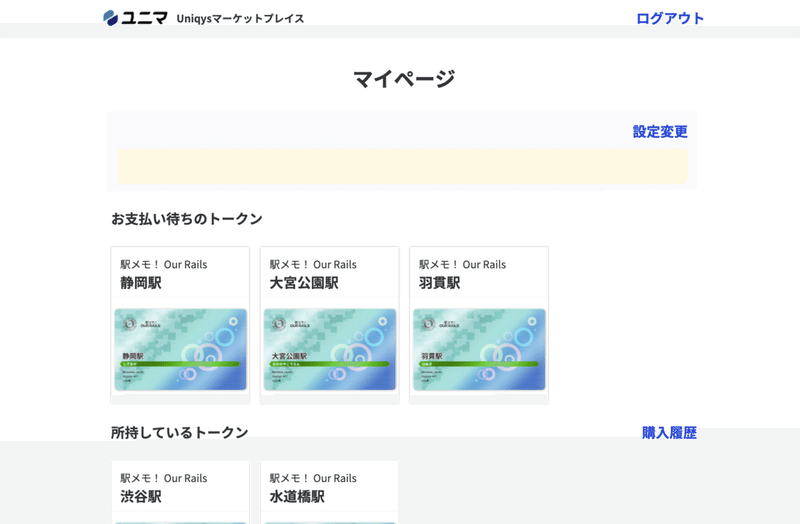Open the Uniqysマーケットプレイス header title
The image size is (800, 524).
[240, 19]
